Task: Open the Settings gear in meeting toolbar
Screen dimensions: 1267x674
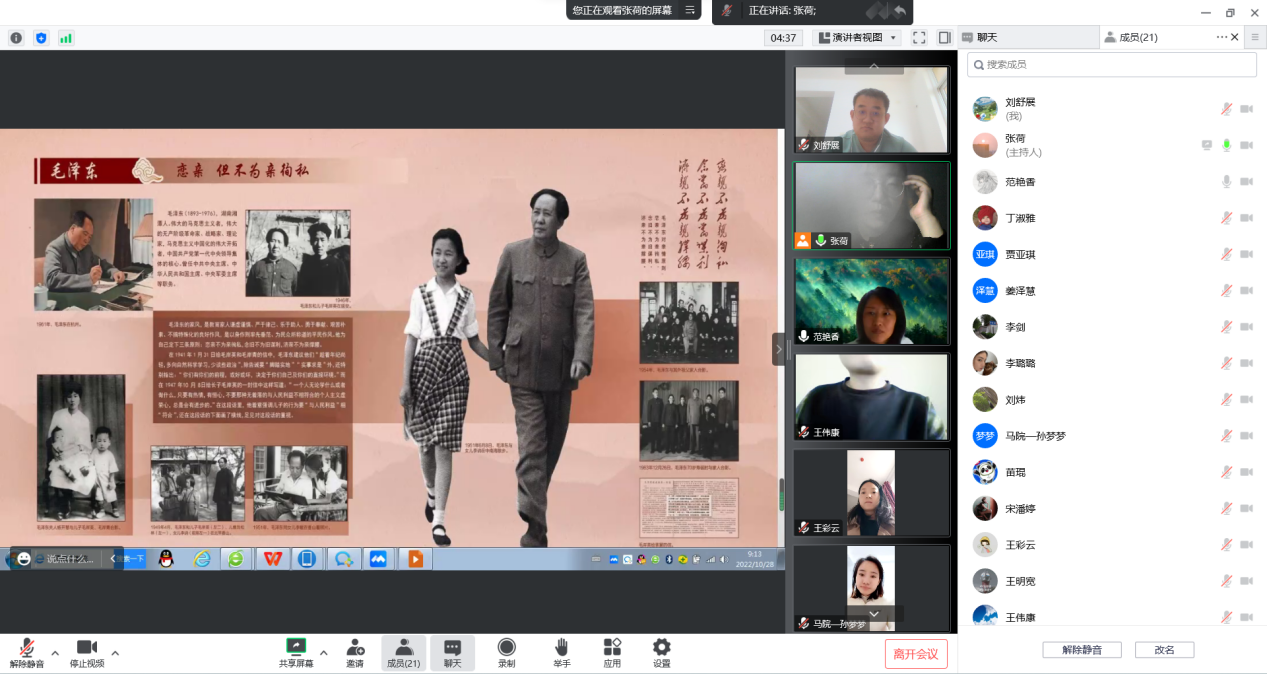Action: pos(662,648)
